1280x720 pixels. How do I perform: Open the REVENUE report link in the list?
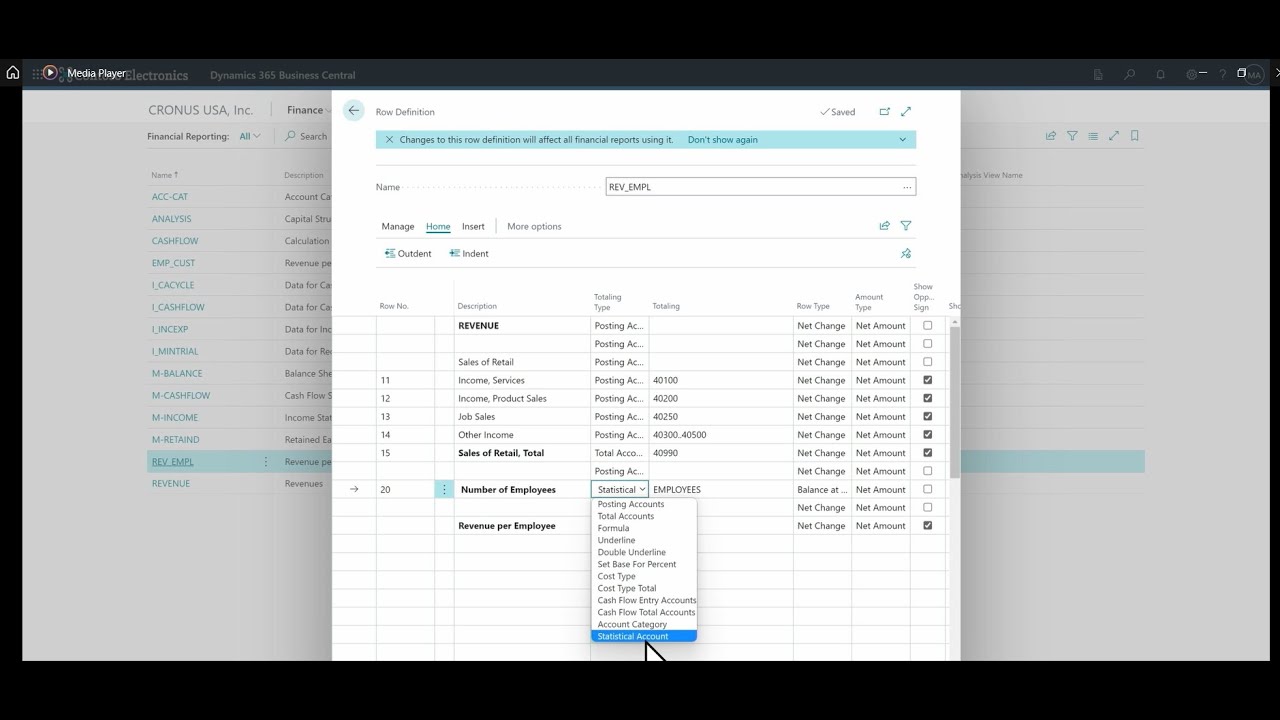171,484
